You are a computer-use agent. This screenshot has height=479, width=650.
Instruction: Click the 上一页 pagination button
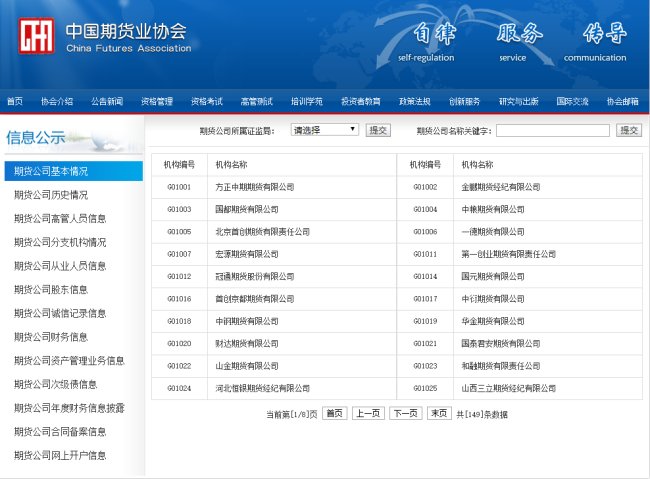(x=368, y=413)
